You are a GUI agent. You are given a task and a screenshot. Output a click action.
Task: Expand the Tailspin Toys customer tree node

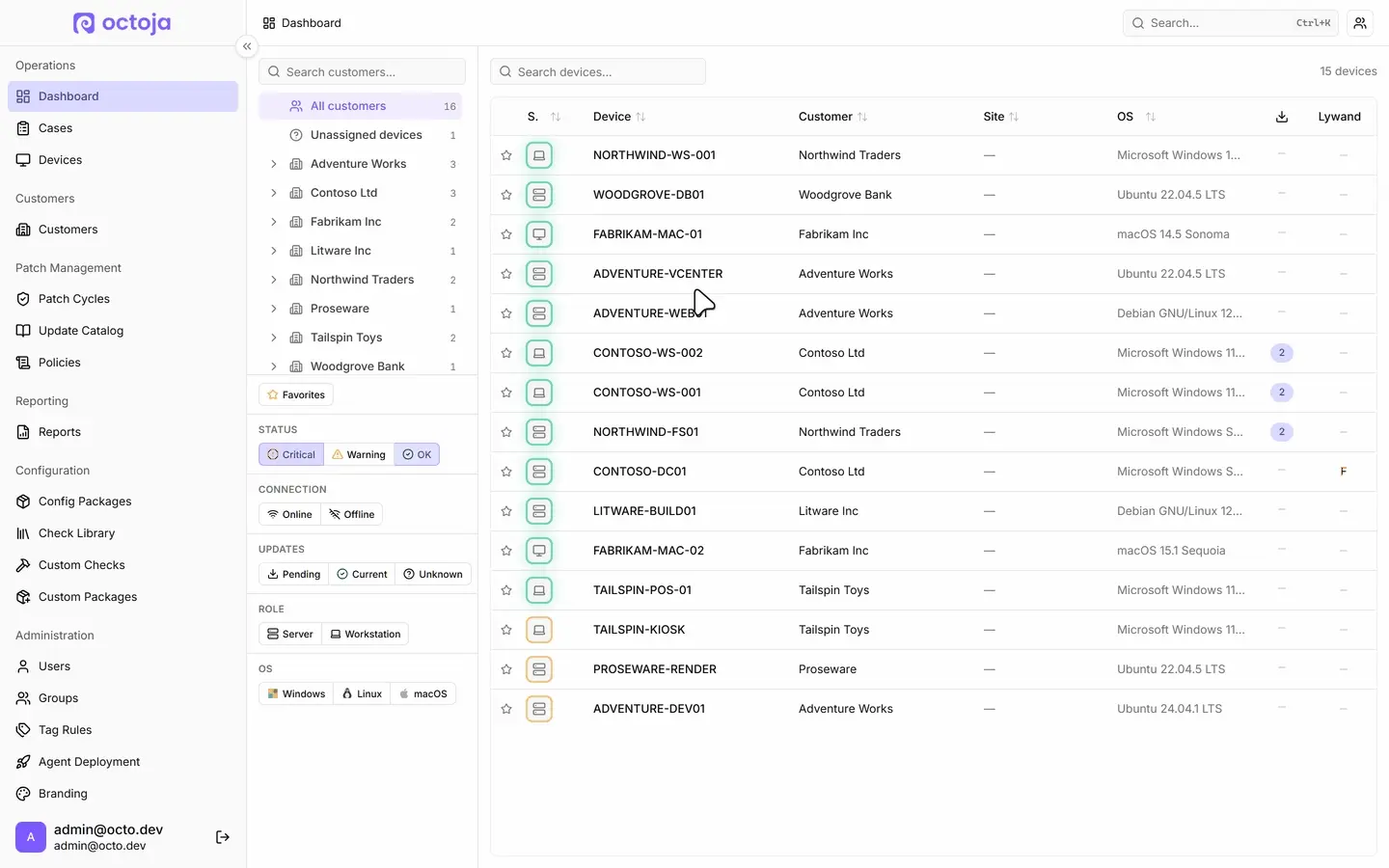[x=274, y=338]
